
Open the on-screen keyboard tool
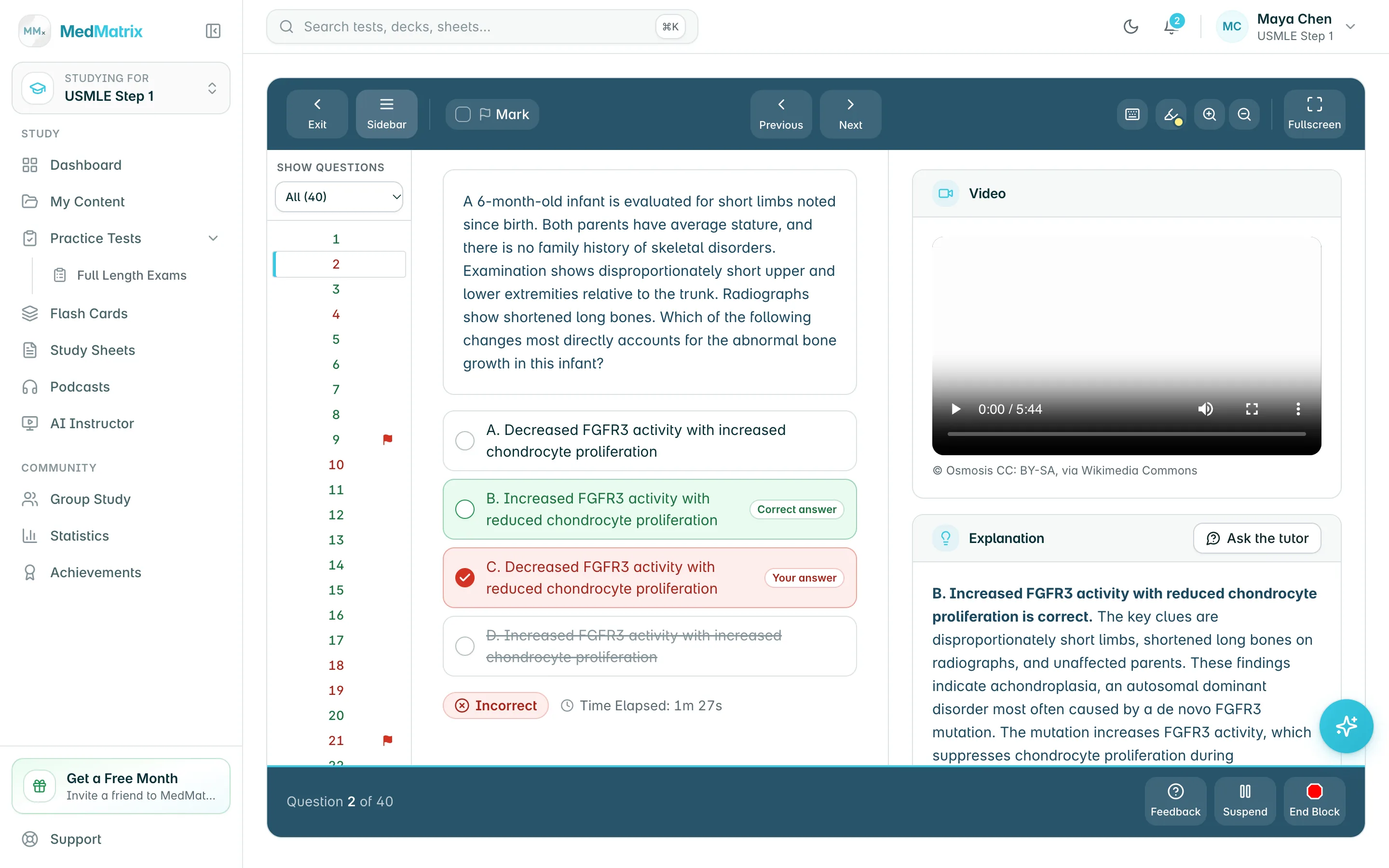(x=1132, y=114)
